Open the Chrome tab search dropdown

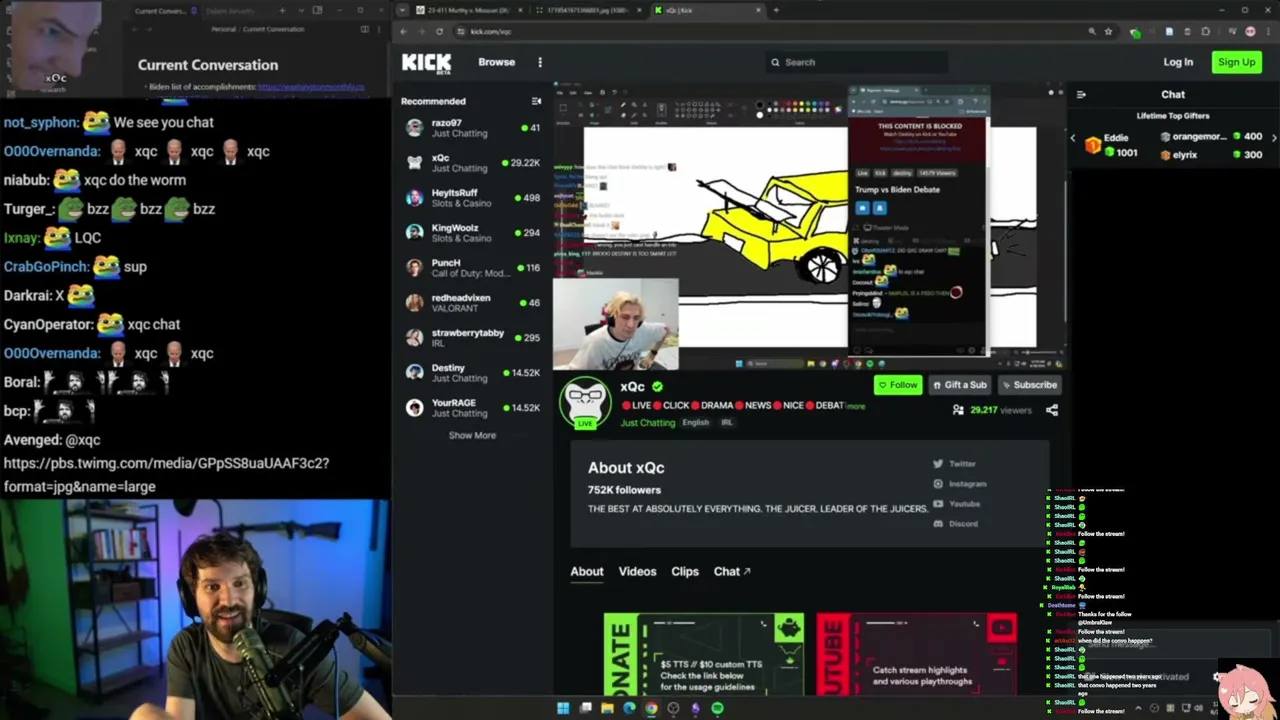tap(403, 10)
